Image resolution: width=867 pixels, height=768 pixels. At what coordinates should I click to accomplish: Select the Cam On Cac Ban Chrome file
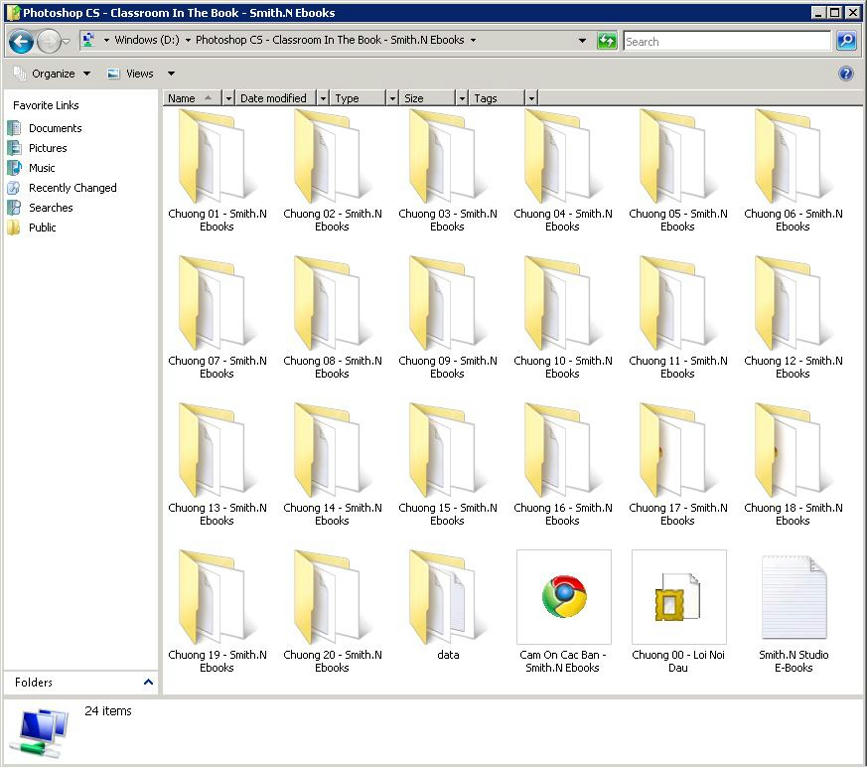coord(563,612)
